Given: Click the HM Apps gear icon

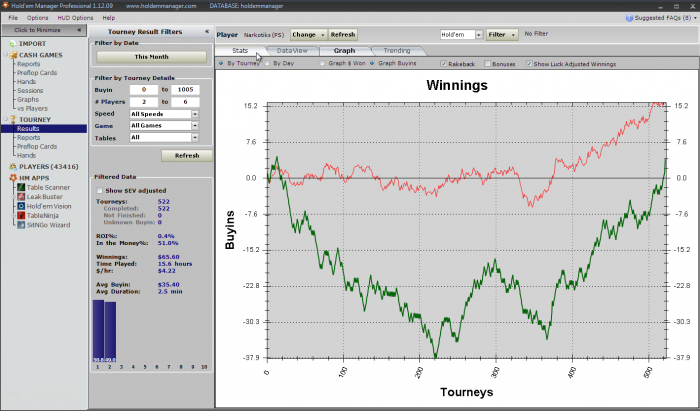Looking at the screenshot, I should [x=13, y=178].
